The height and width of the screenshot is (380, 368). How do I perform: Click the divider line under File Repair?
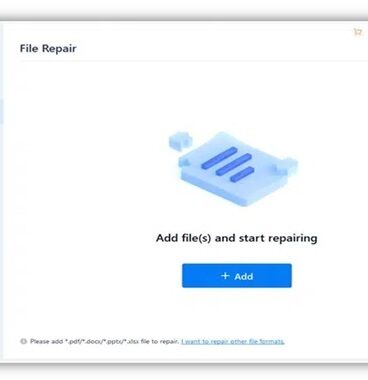[193, 61]
